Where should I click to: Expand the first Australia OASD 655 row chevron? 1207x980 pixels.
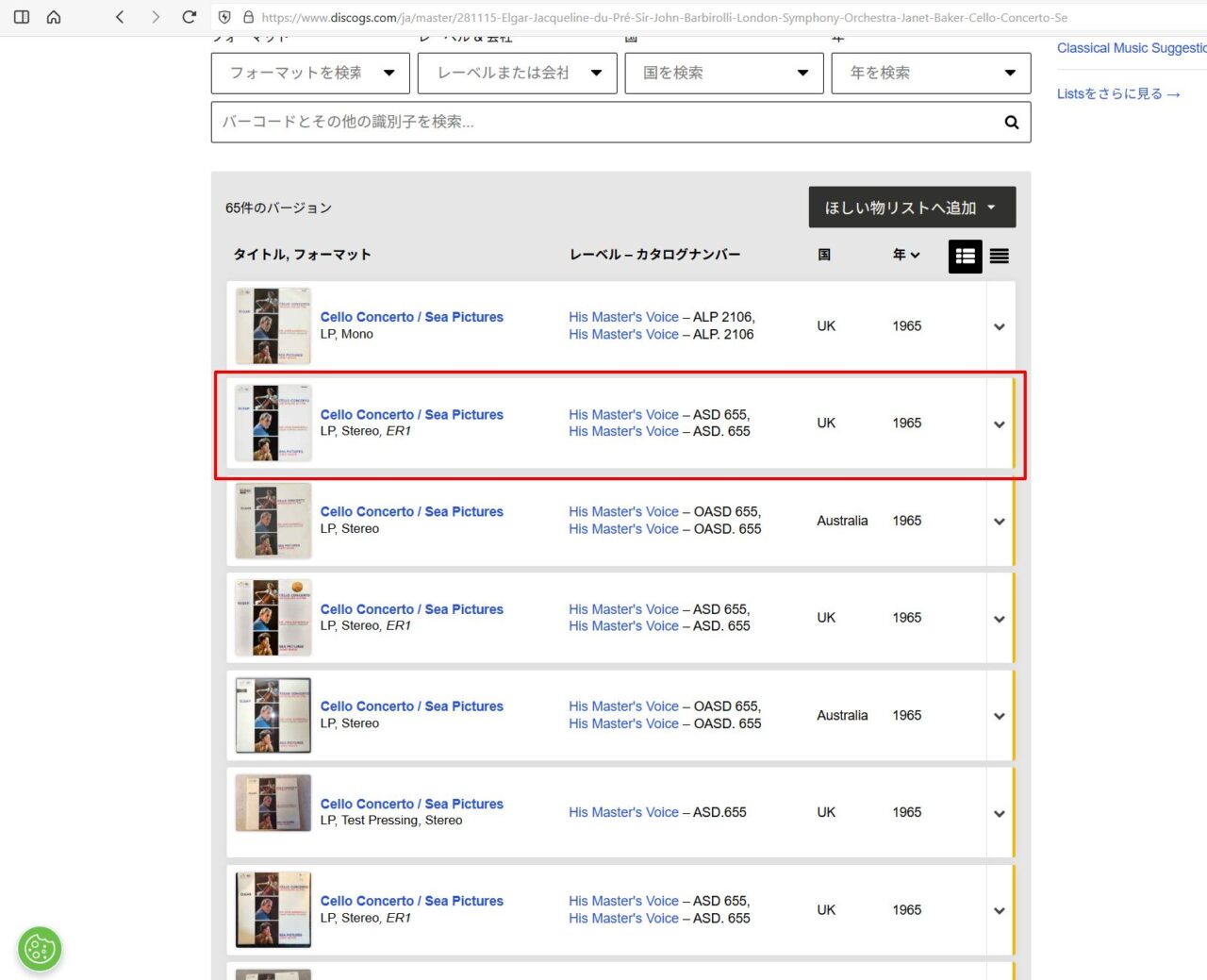pyautogui.click(x=999, y=522)
